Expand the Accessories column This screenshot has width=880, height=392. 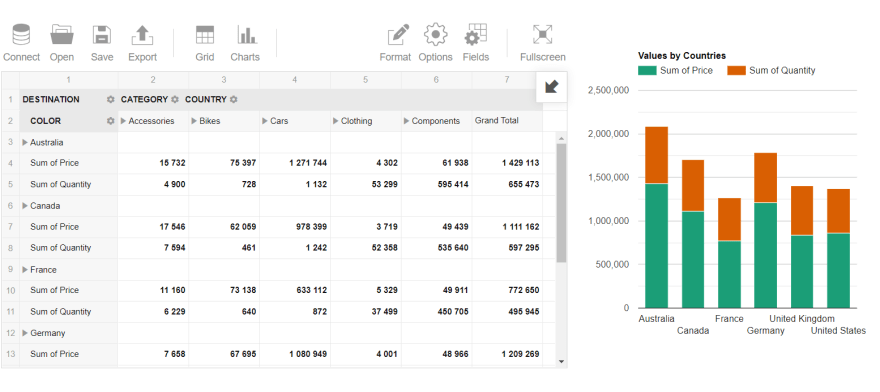pyautogui.click(x=123, y=121)
